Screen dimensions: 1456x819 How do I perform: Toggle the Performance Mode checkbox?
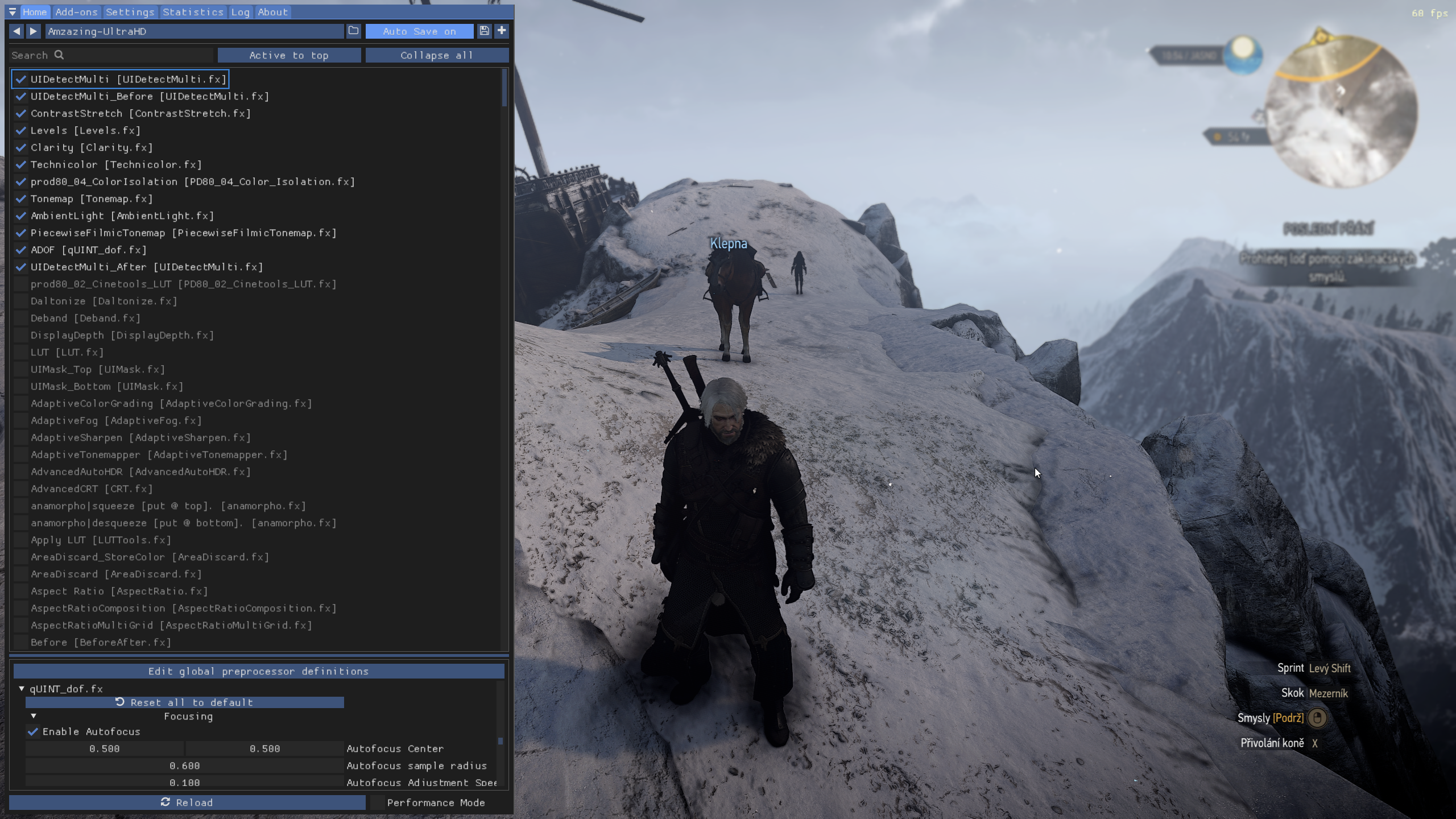(377, 803)
